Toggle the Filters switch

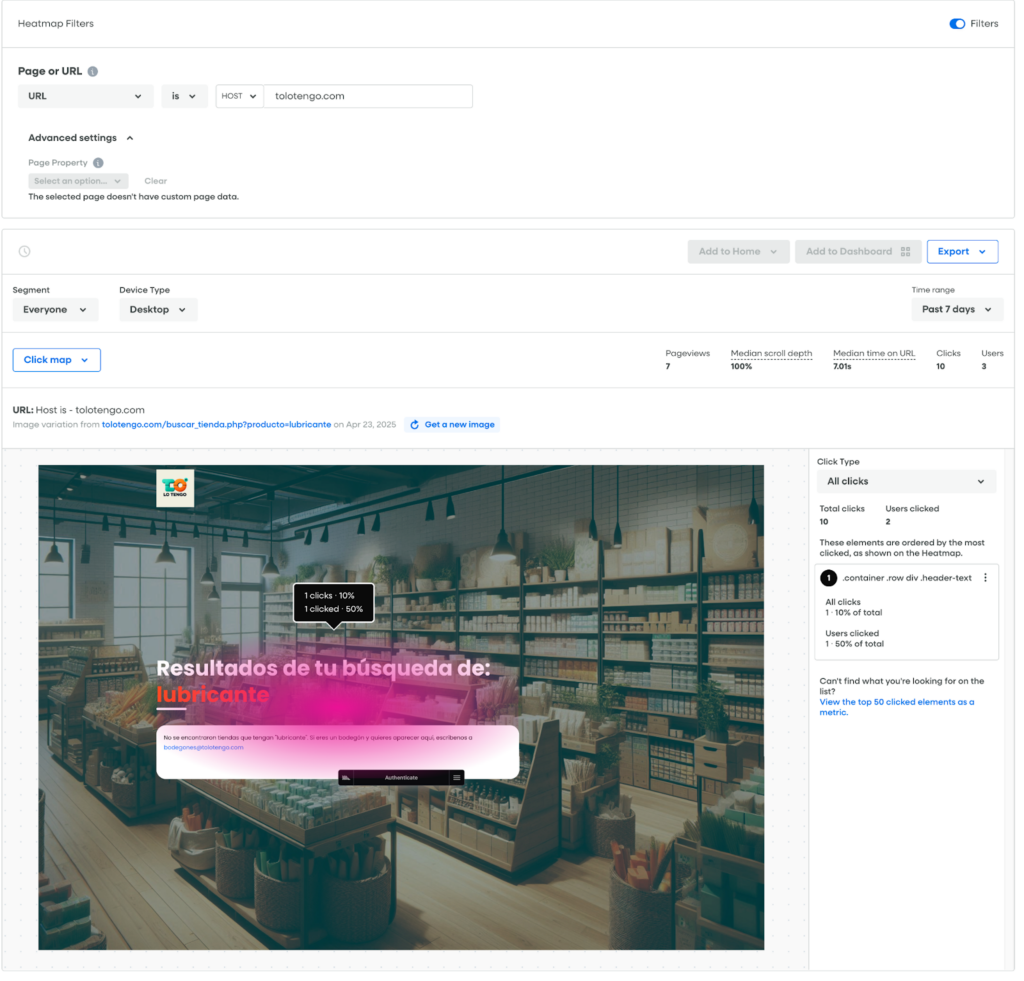tap(957, 24)
